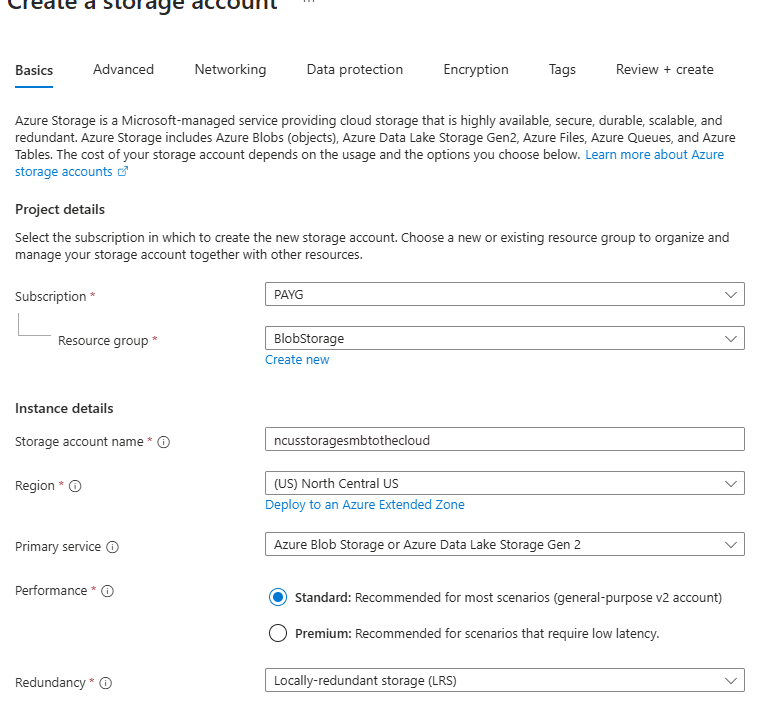Click info icon next to Redundancy
768x724 pixels.
click(105, 683)
